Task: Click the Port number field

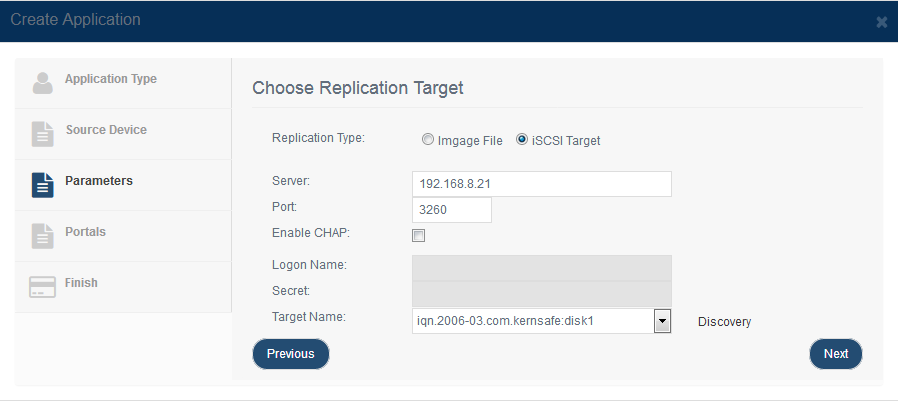Action: tap(452, 210)
